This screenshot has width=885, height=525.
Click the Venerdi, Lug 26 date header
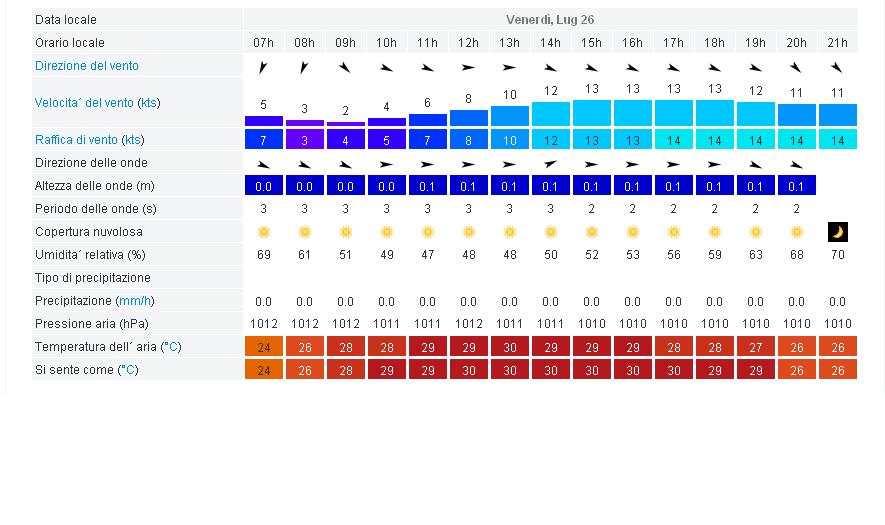pos(550,20)
